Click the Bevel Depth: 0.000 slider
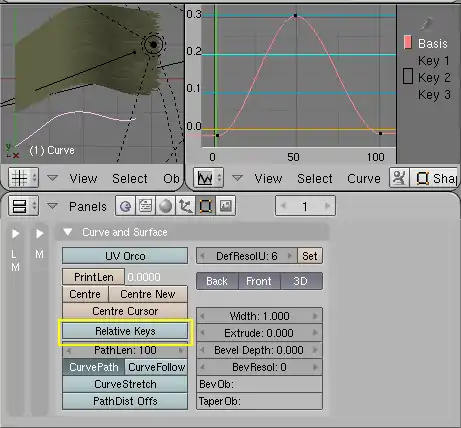The width and height of the screenshot is (461, 428). click(259, 350)
